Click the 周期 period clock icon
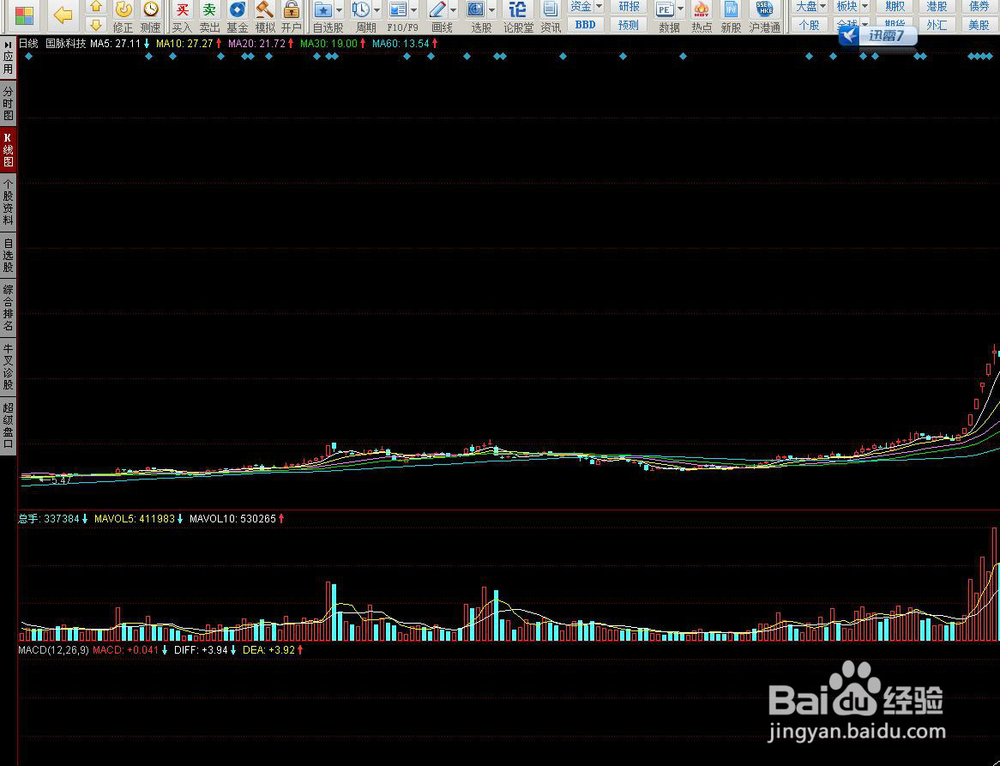 pyautogui.click(x=360, y=10)
